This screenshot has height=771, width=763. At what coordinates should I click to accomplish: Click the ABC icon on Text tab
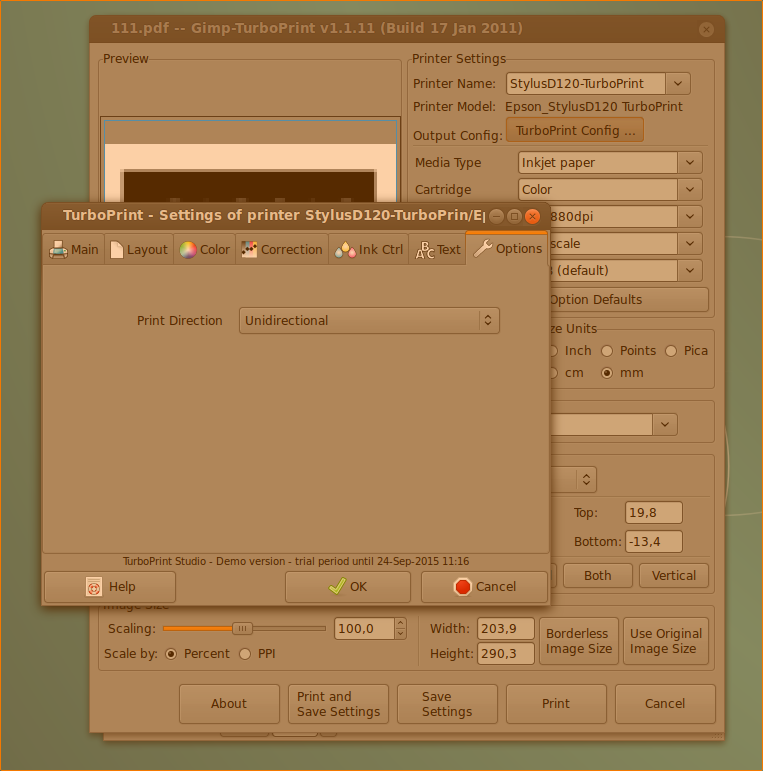coord(425,250)
